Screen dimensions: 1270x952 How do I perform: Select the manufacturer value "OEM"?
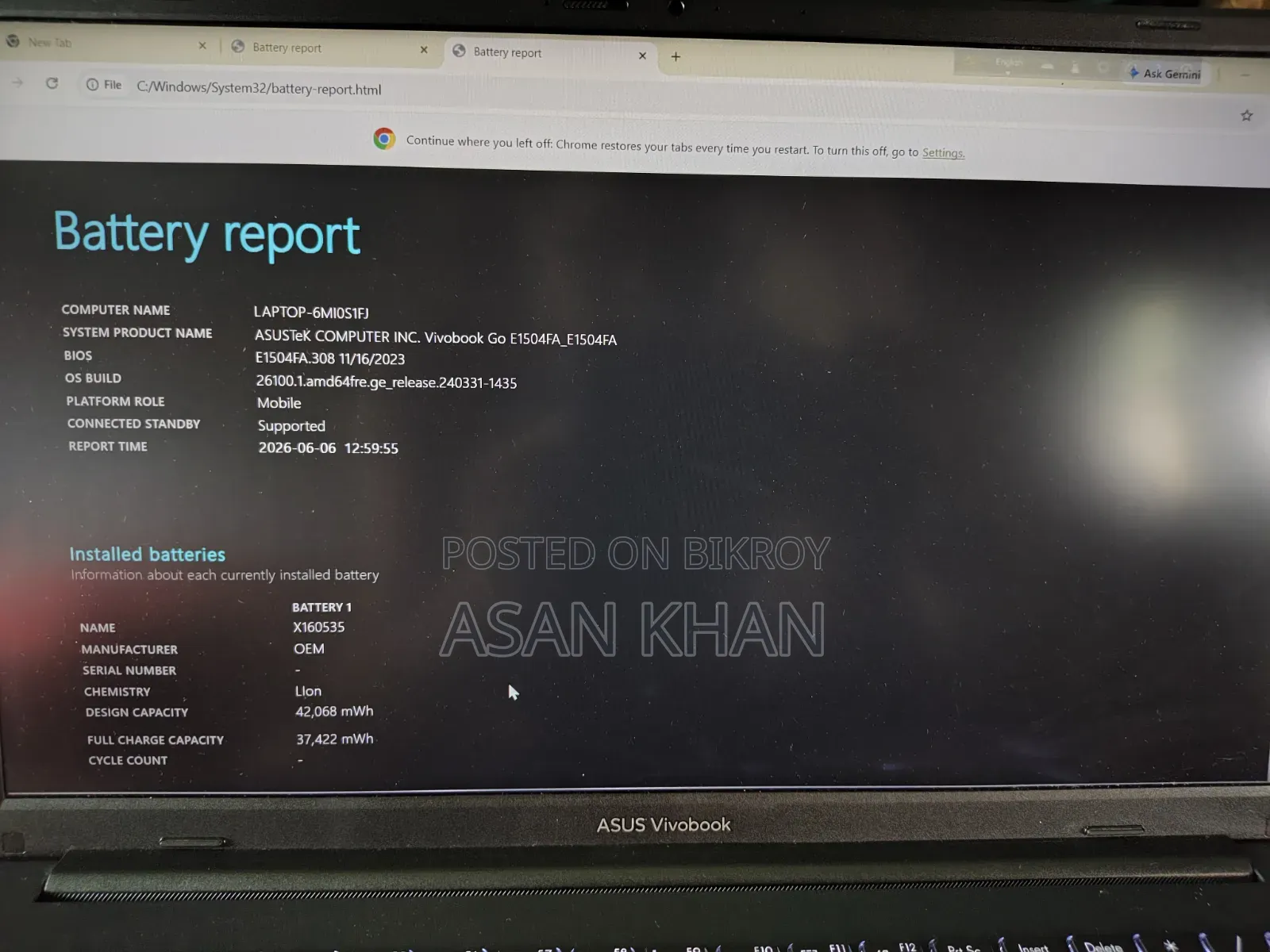[310, 649]
